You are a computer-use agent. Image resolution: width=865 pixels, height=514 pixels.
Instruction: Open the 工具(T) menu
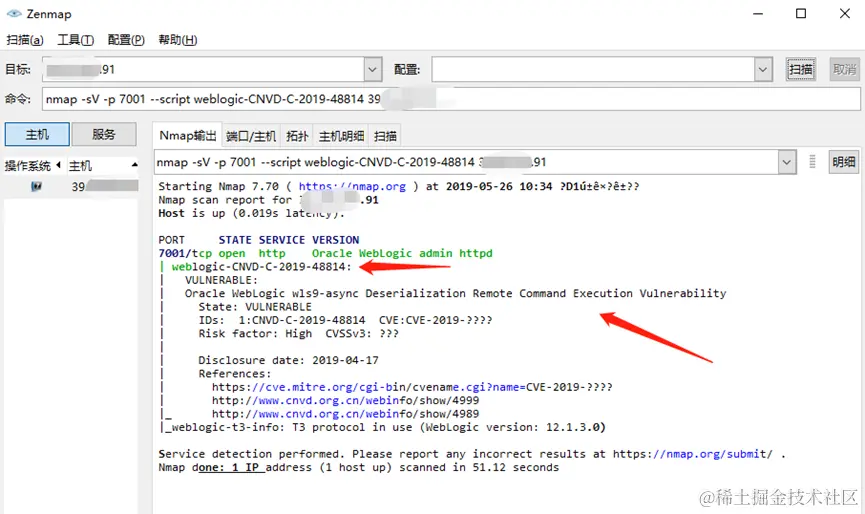[x=76, y=40]
